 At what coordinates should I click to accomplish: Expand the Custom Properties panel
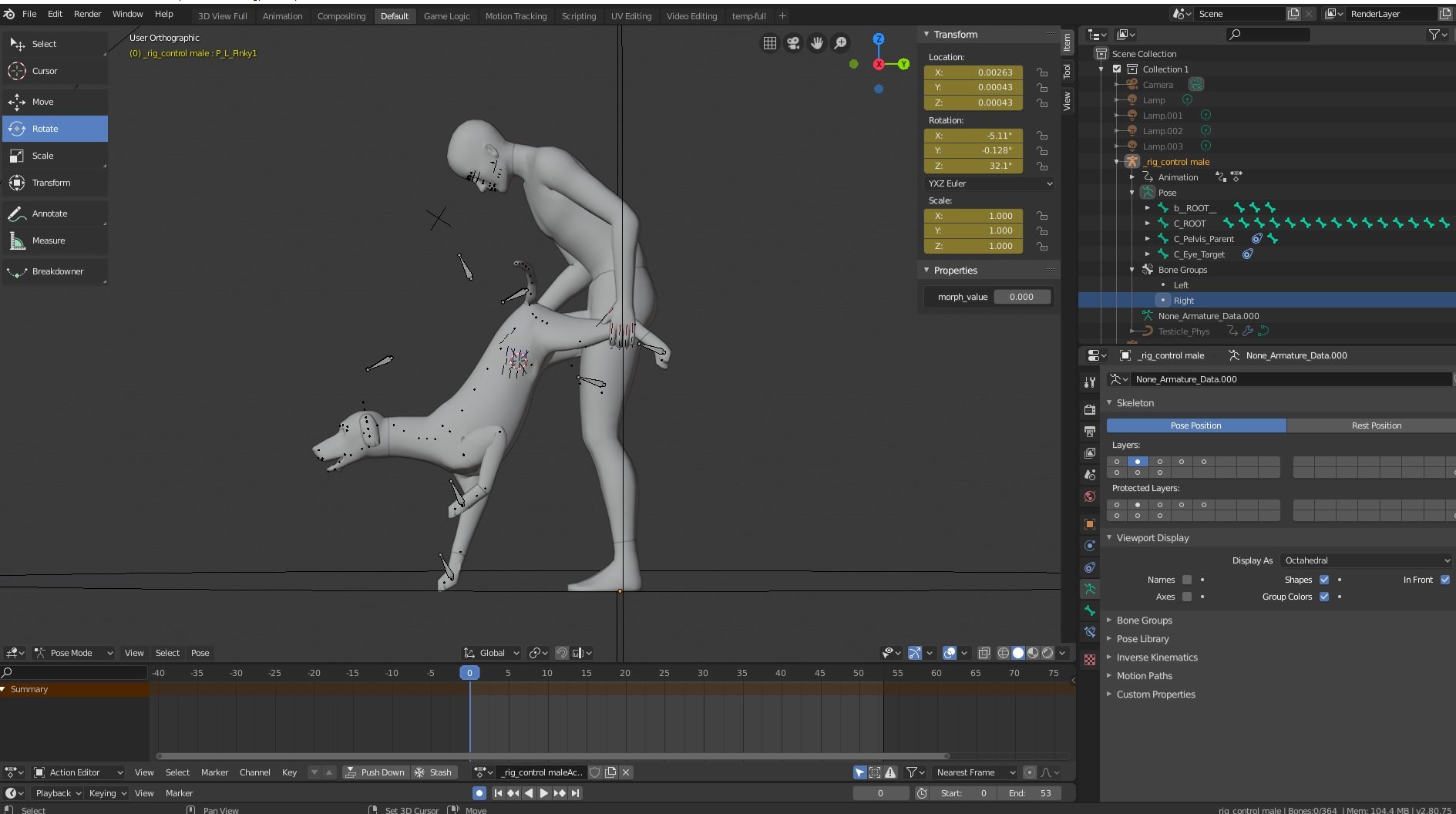coord(1155,695)
